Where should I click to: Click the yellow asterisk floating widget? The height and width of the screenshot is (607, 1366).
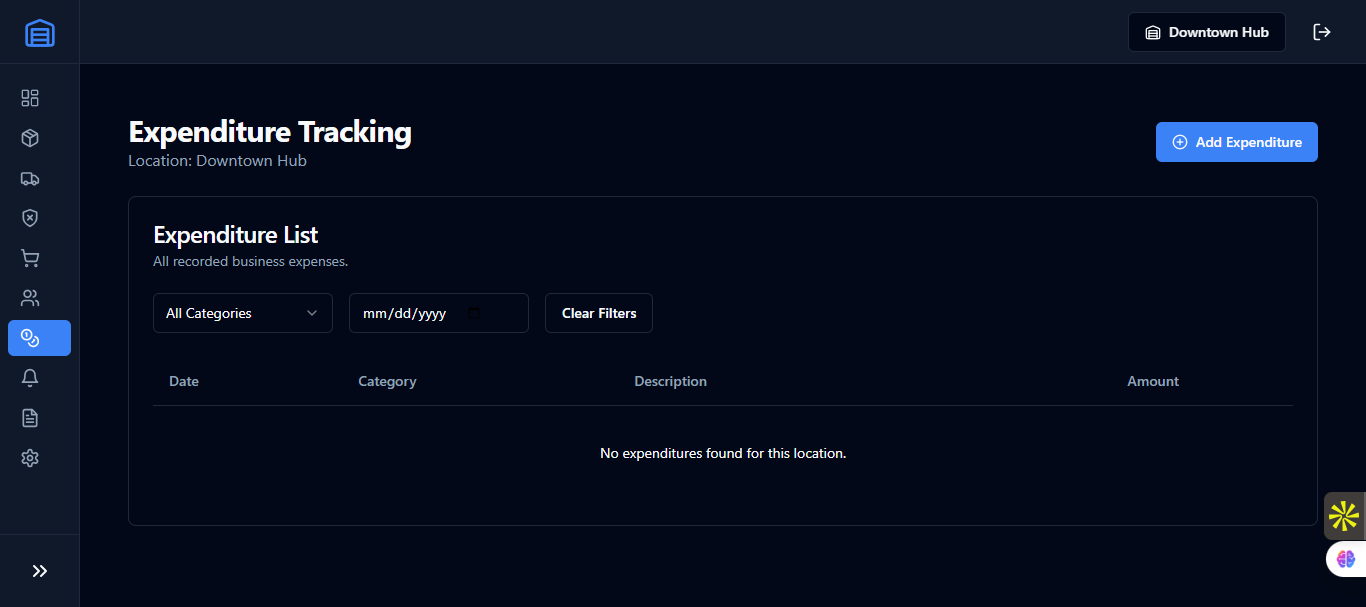pyautogui.click(x=1344, y=516)
